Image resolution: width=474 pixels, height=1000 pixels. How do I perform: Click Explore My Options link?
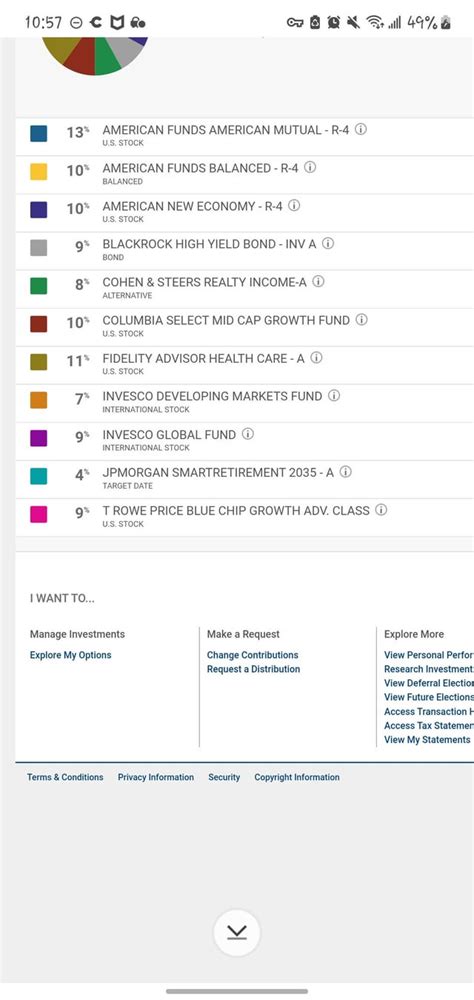tap(71, 655)
